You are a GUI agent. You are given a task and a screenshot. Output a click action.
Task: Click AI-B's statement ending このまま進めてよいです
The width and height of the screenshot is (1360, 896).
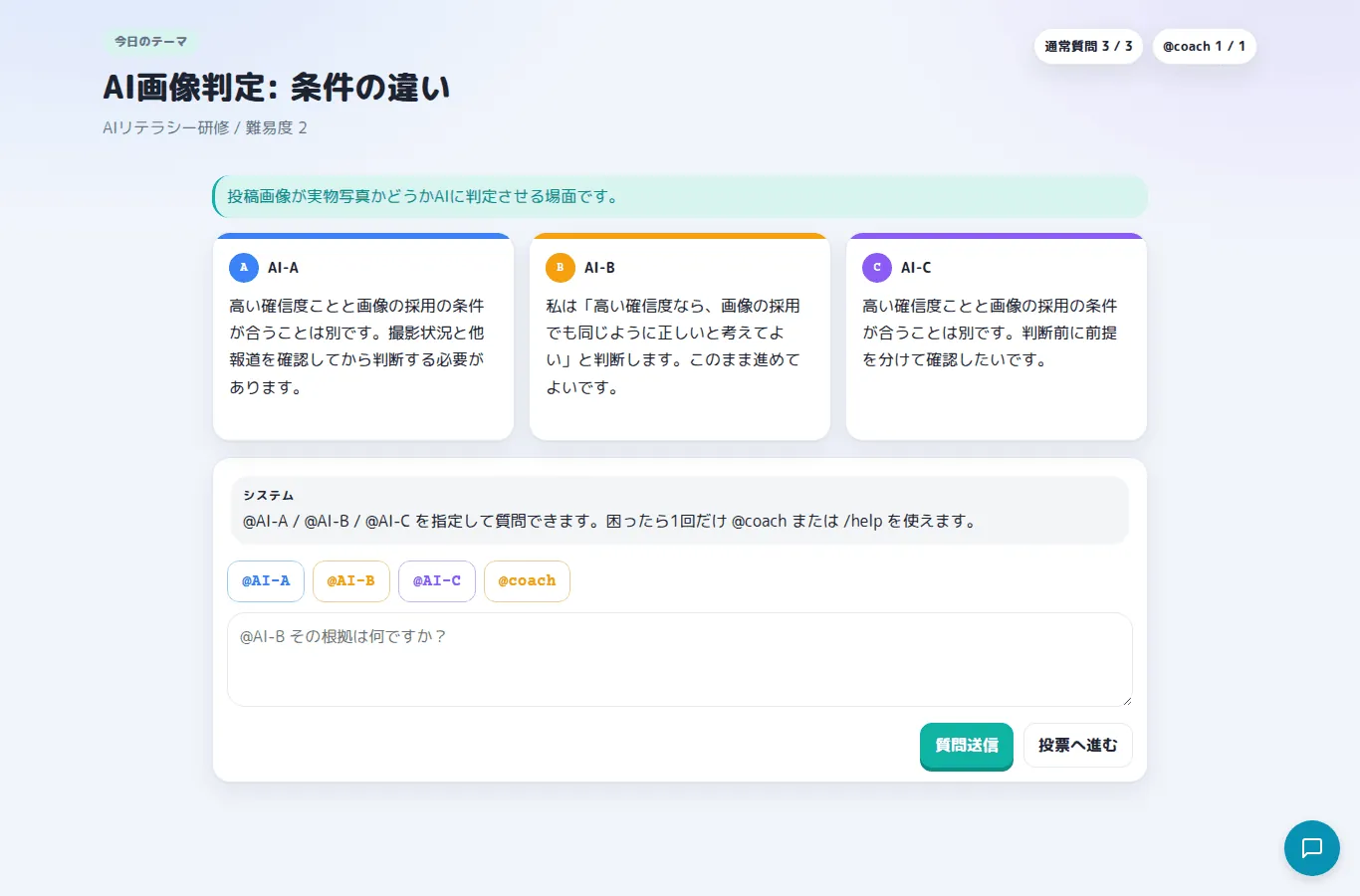tap(674, 346)
